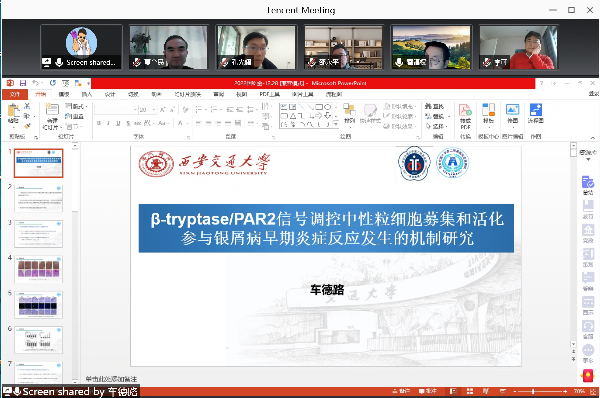Click the red envelope icon on right sidebar
This screenshot has height=398, width=600.
588,376
